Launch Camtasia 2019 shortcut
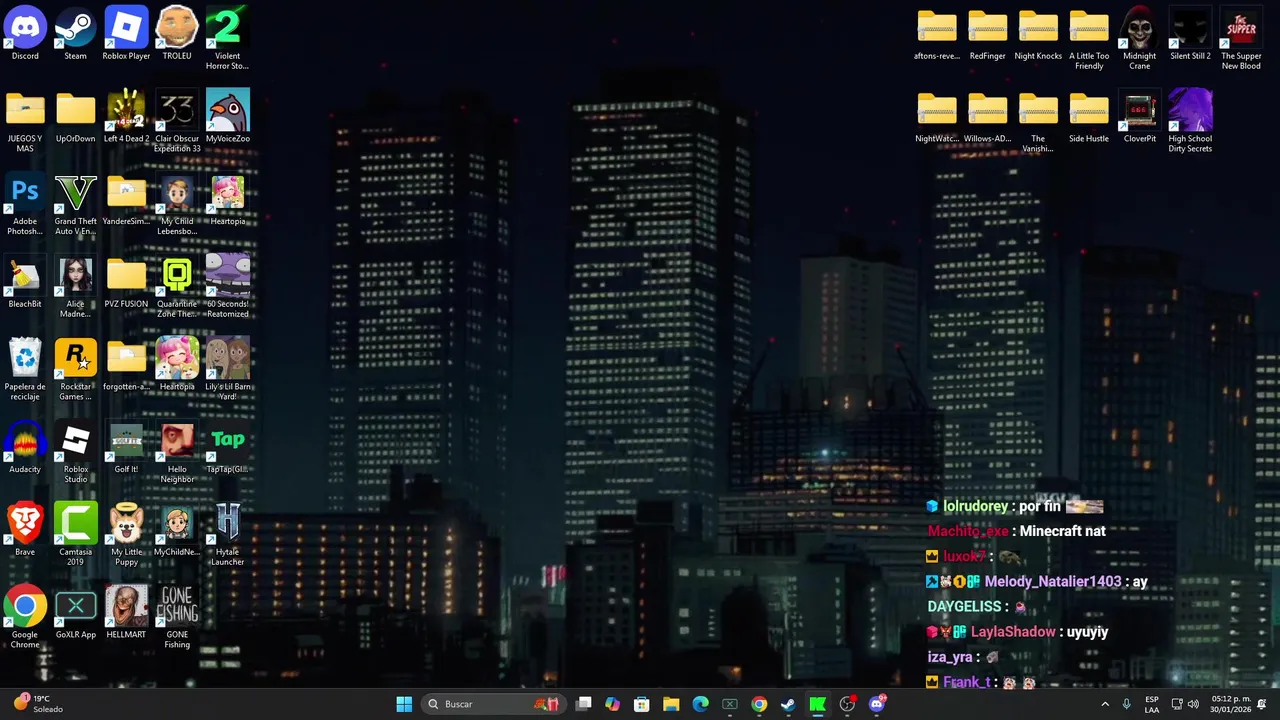The image size is (1280, 720). click(76, 536)
